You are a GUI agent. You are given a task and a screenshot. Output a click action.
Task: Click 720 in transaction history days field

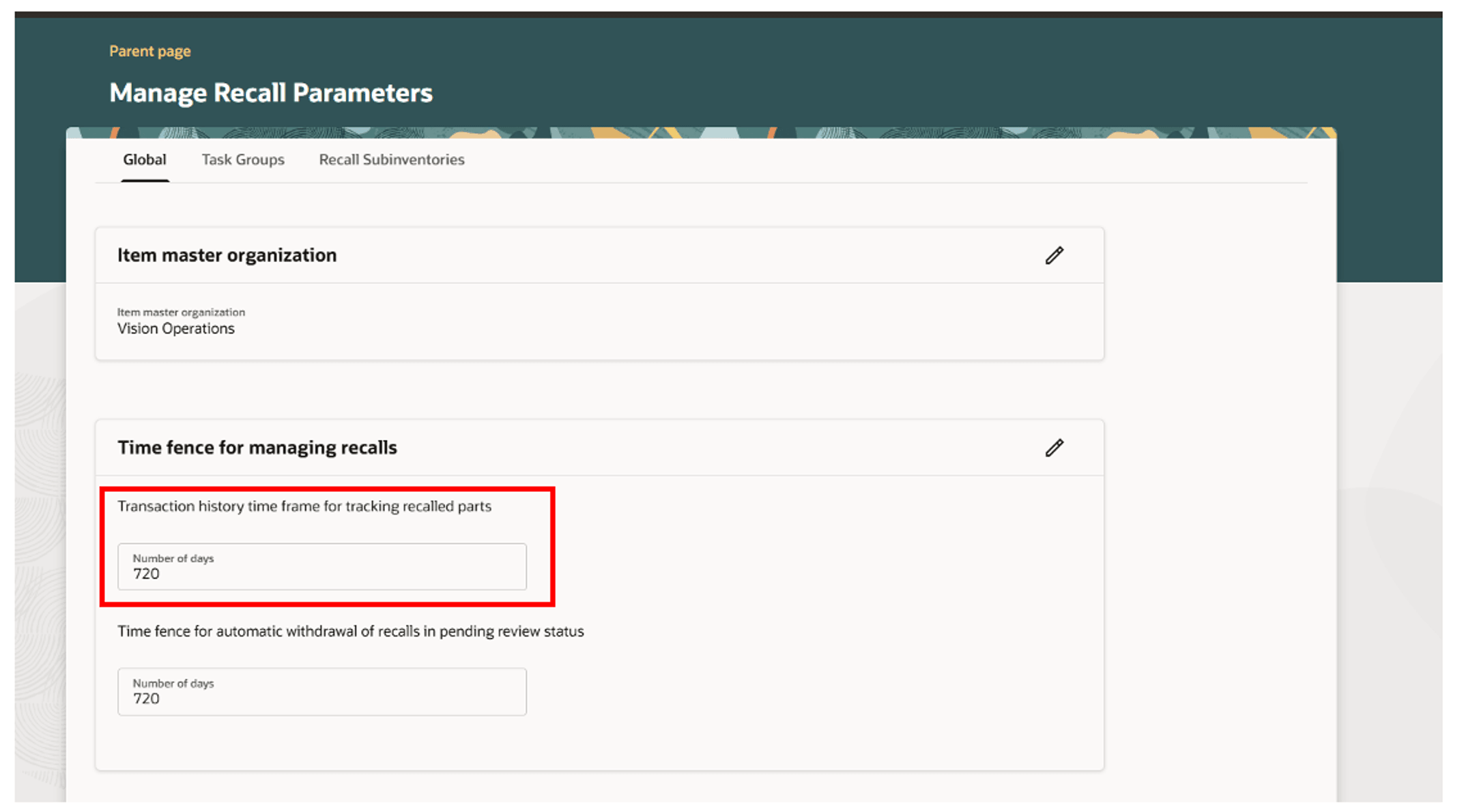click(146, 575)
